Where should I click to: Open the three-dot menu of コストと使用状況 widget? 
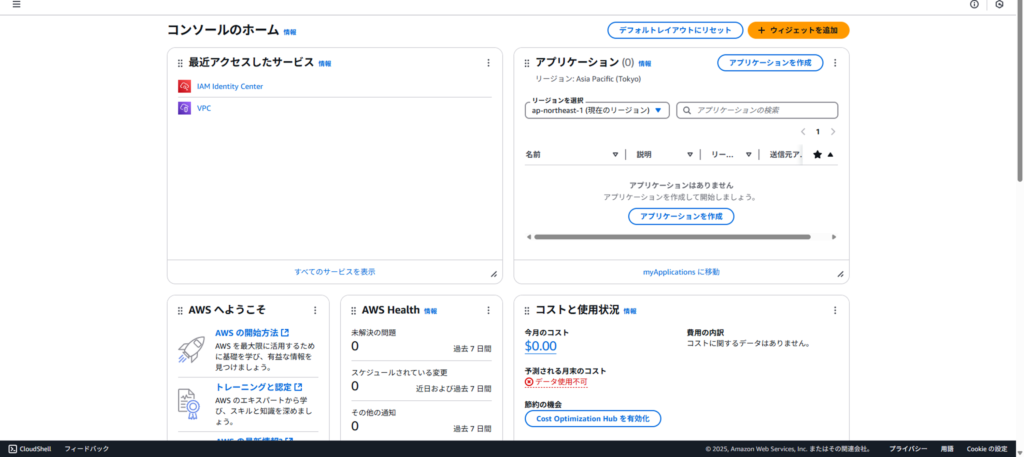[835, 310]
